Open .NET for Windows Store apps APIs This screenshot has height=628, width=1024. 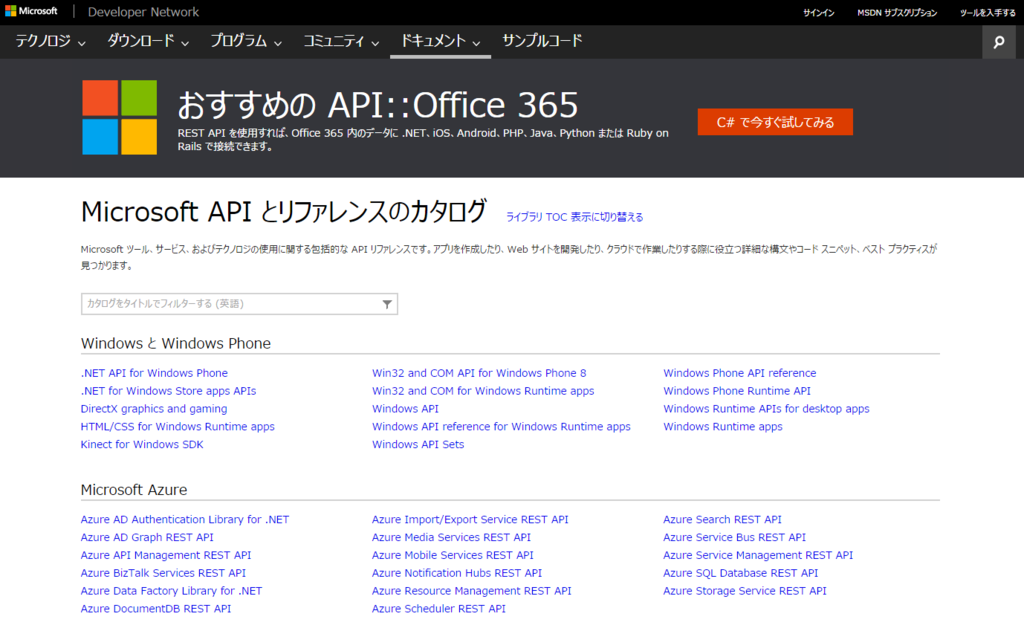coord(168,390)
